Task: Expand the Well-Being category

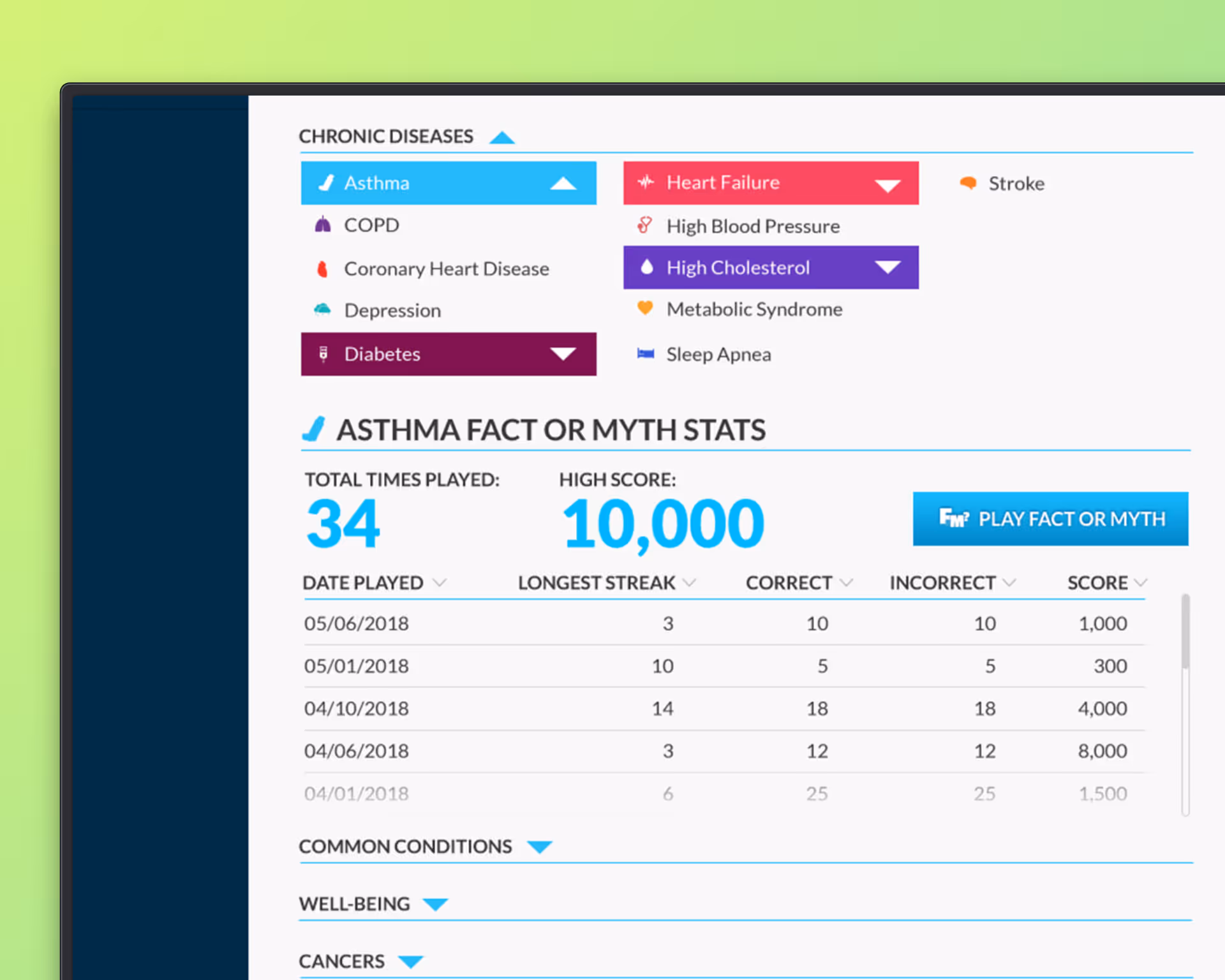Action: [x=436, y=904]
